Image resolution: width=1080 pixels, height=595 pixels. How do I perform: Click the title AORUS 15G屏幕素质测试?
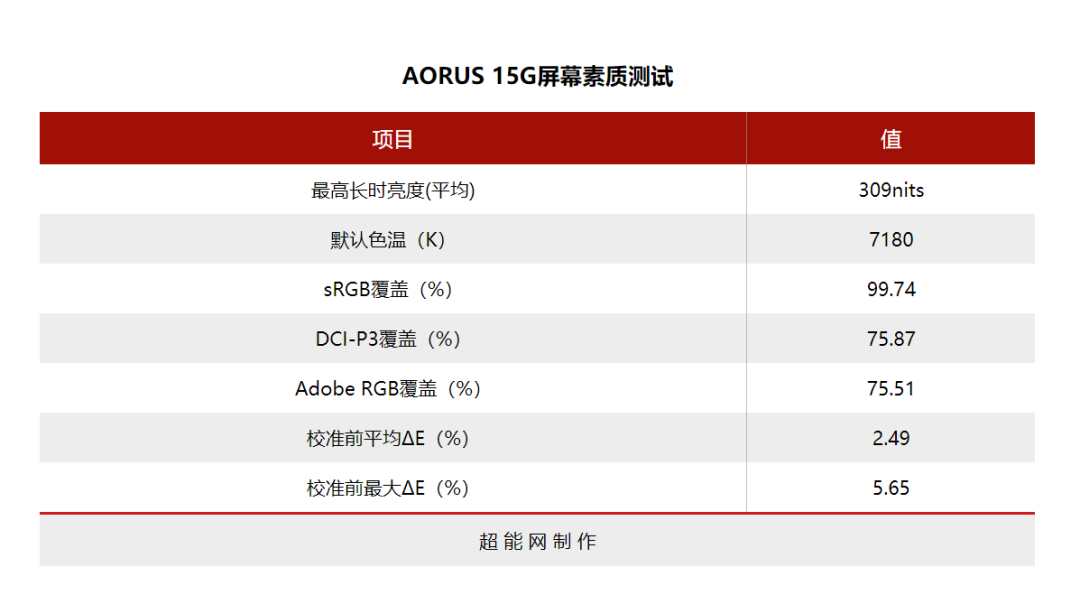(x=537, y=76)
